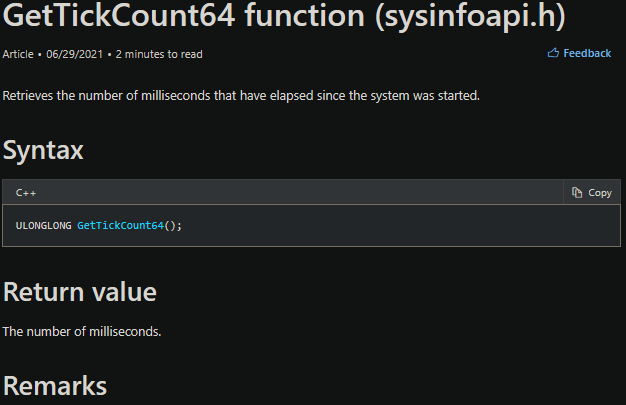Click the '2 minutes to read' text

(x=158, y=53)
